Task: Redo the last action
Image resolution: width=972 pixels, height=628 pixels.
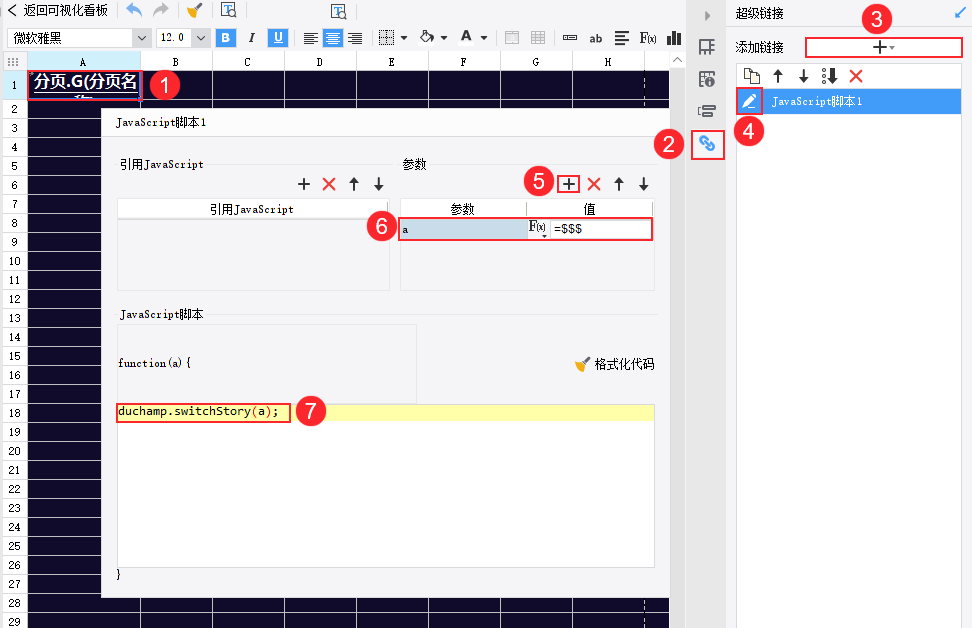Action: coord(161,10)
